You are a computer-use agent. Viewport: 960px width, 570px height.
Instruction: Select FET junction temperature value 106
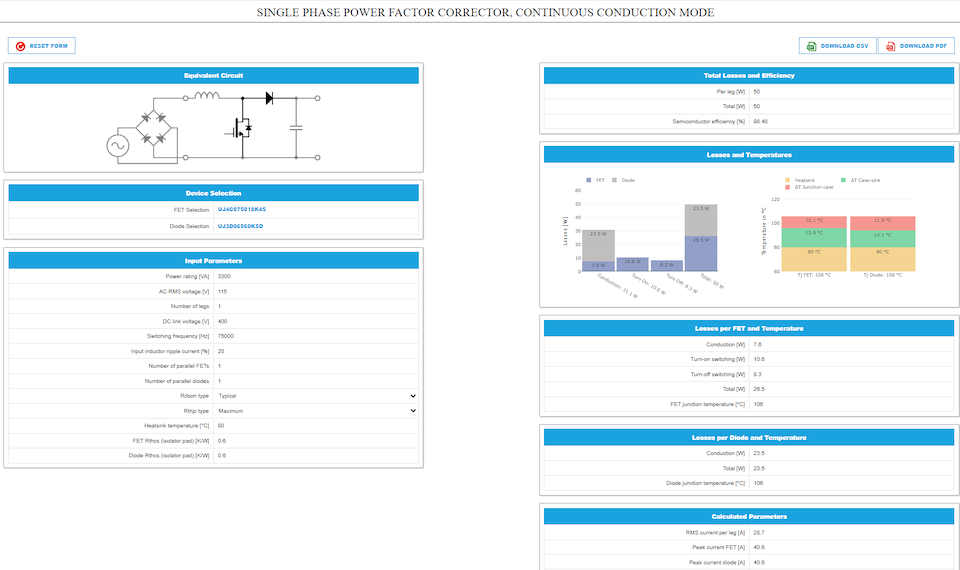[758, 404]
